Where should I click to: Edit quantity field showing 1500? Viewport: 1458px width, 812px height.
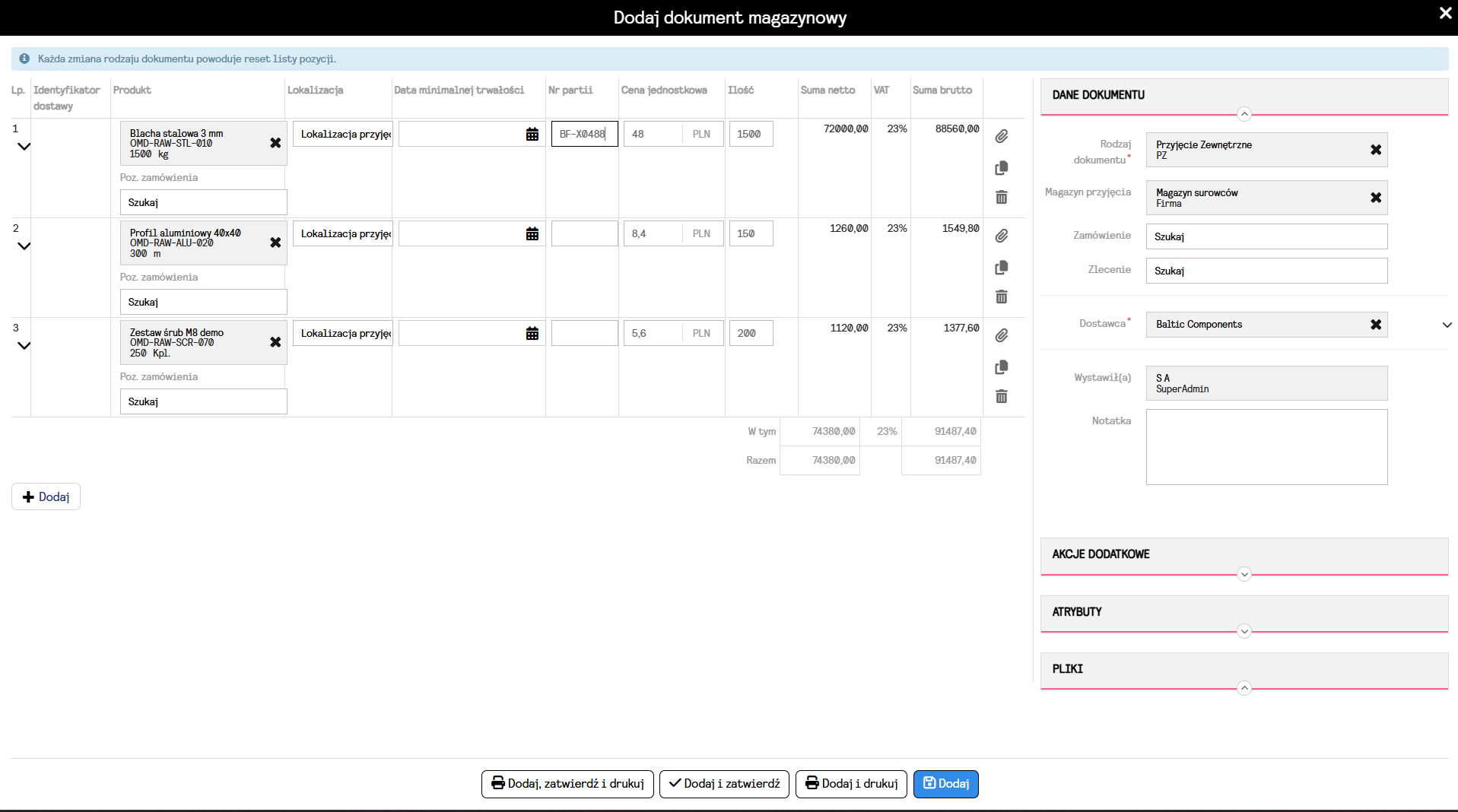(751, 134)
